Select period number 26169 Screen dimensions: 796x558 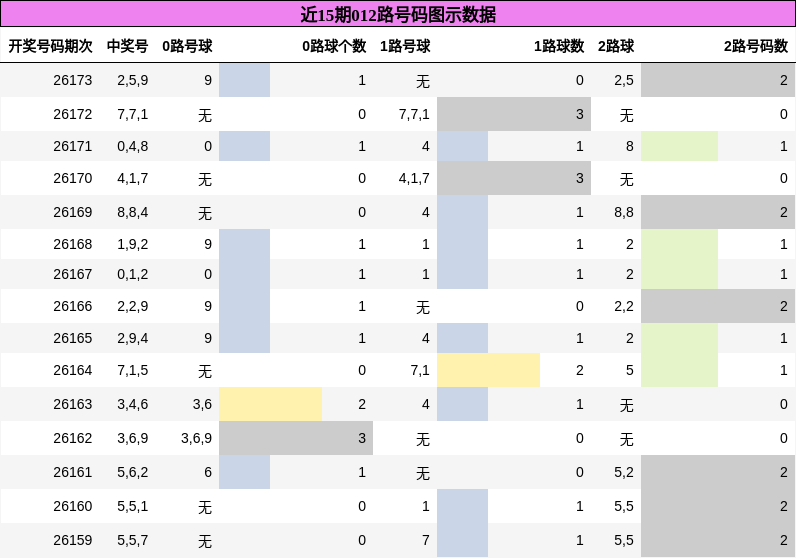(x=73, y=212)
